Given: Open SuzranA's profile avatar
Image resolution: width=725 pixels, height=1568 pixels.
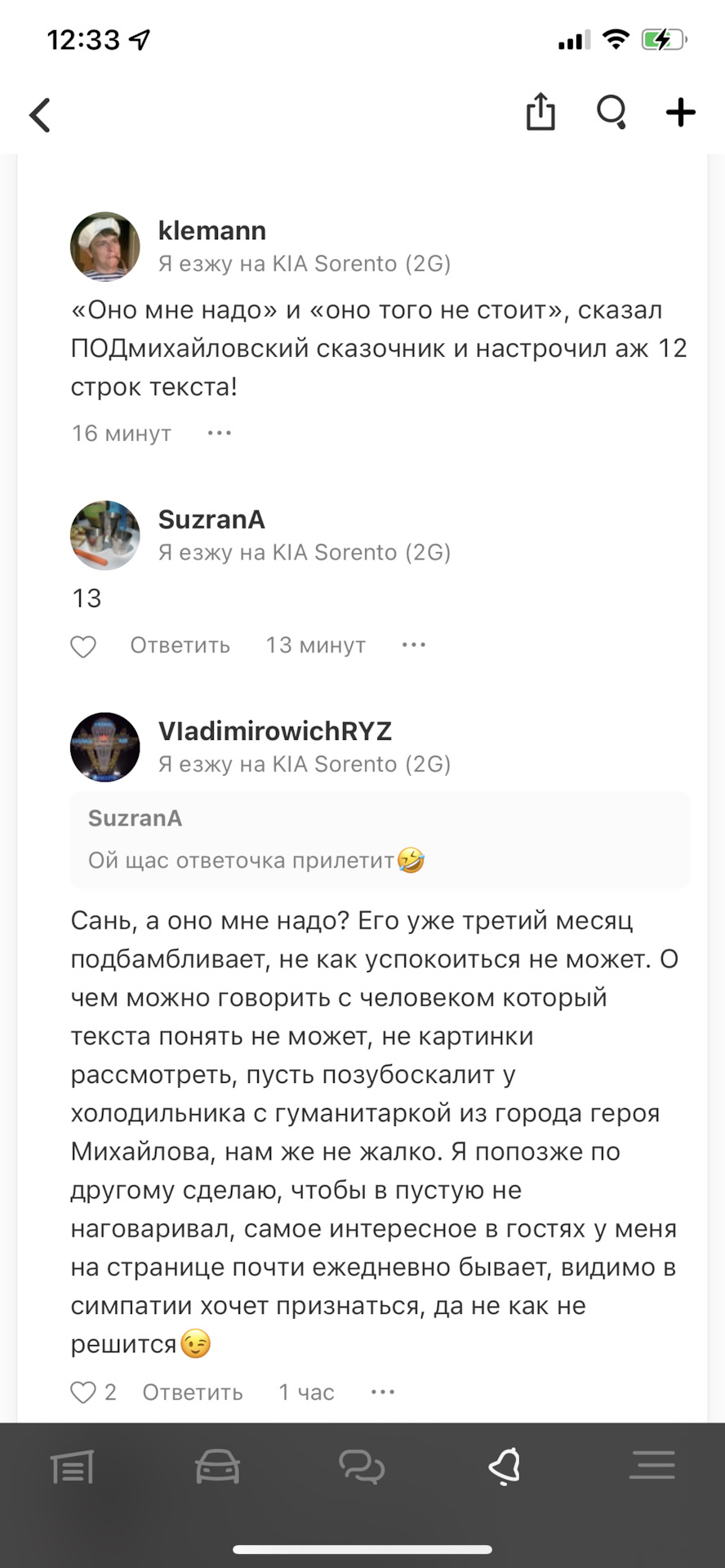Looking at the screenshot, I should [105, 535].
